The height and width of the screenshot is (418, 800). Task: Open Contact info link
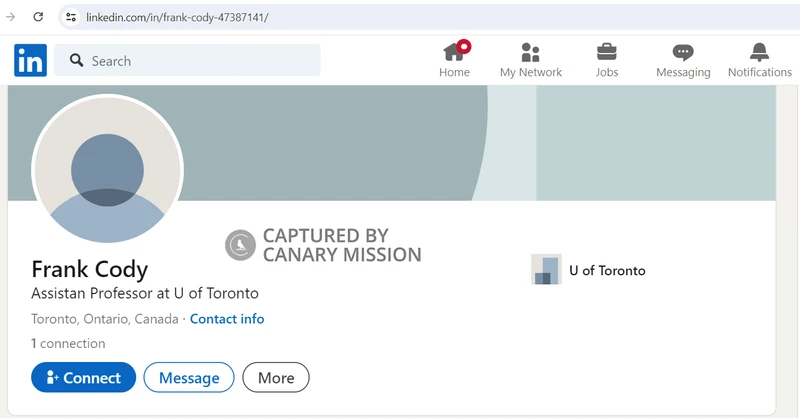(227, 319)
